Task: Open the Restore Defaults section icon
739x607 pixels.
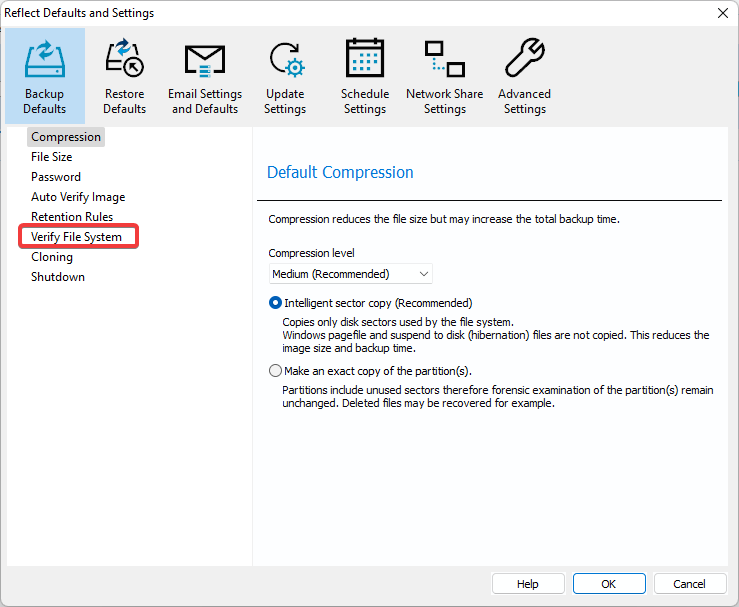Action: pyautogui.click(x=124, y=58)
